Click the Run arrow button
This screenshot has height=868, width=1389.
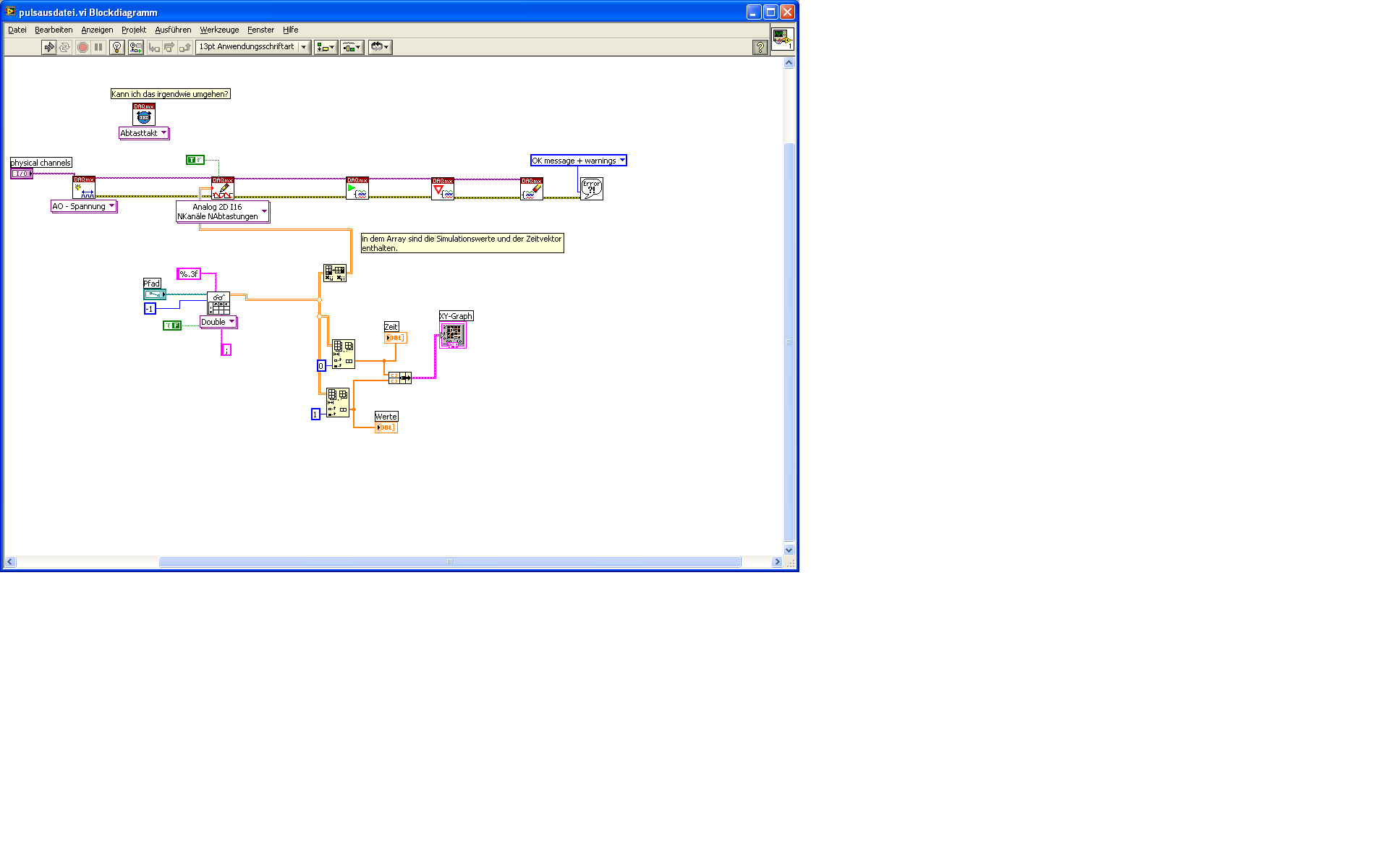(x=48, y=47)
